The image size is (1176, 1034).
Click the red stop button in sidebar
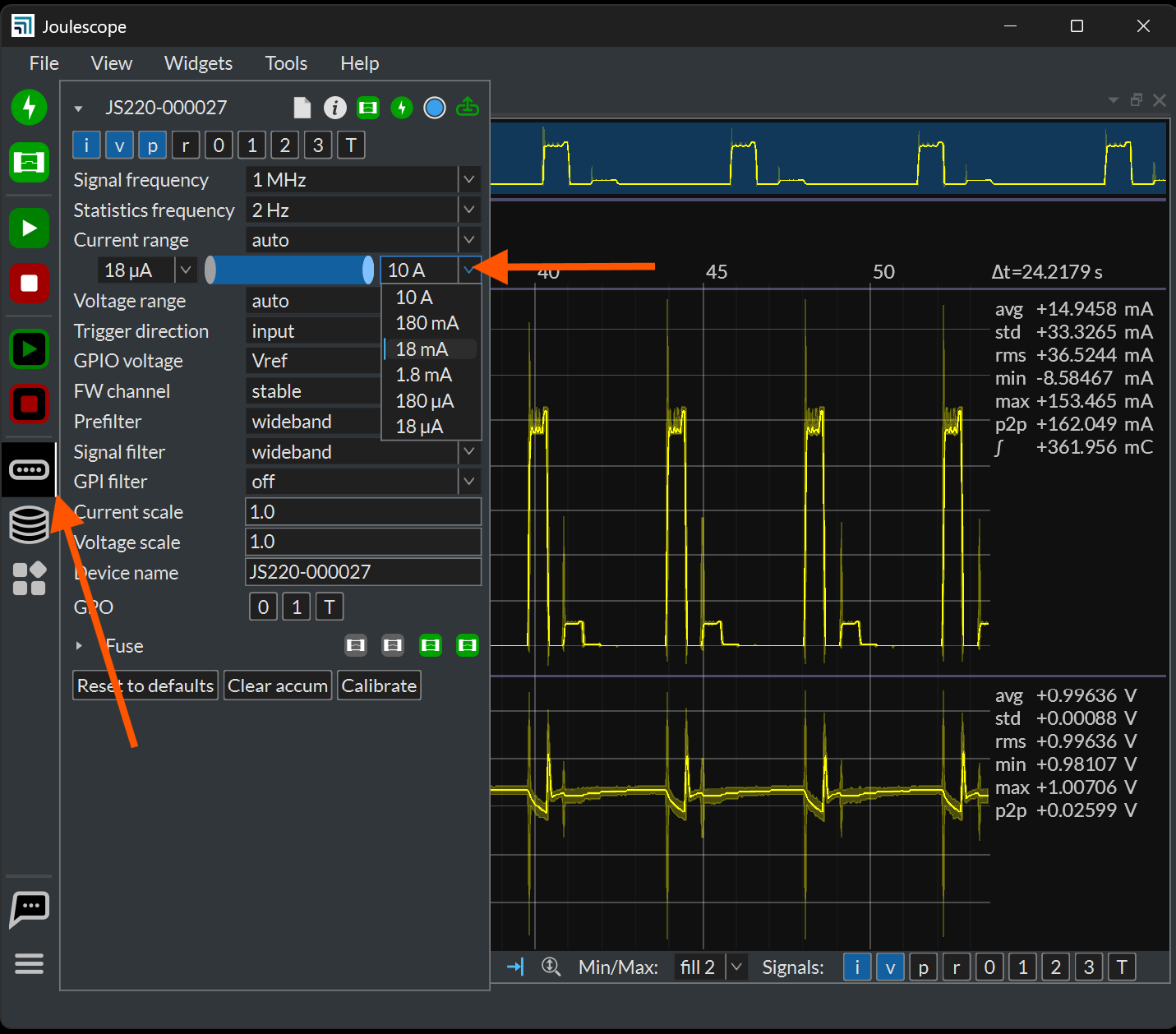[x=29, y=284]
